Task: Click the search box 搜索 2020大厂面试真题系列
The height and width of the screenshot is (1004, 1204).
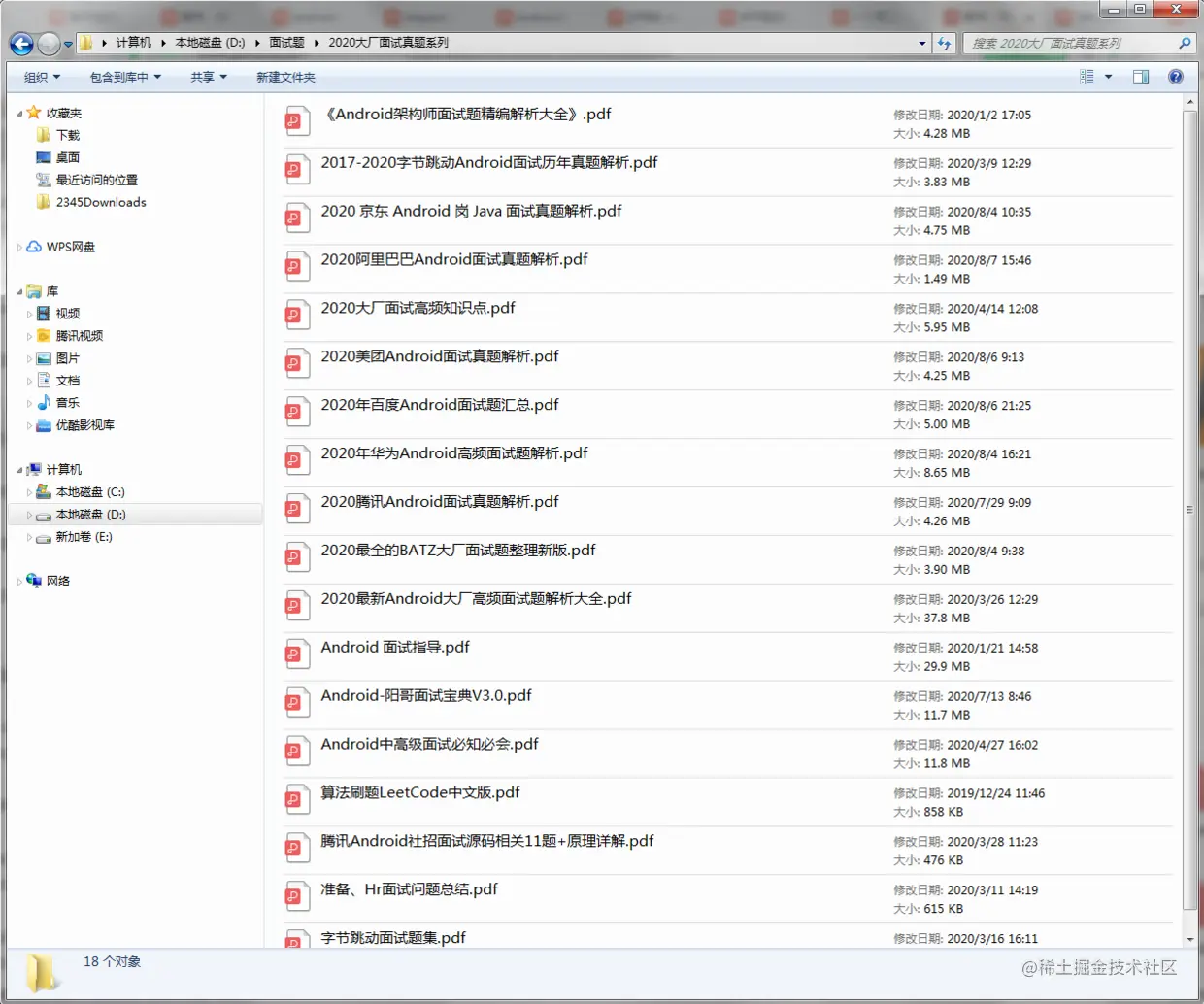Action: click(x=1068, y=43)
